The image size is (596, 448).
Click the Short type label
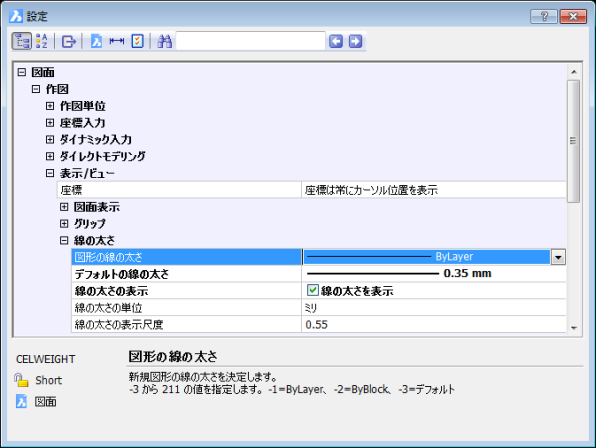[48, 380]
